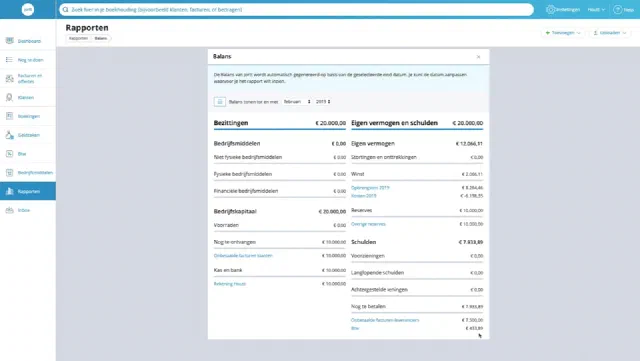Expand the Toevoegen dropdown
Image resolution: width=640 pixels, height=361 pixels.
coord(563,33)
